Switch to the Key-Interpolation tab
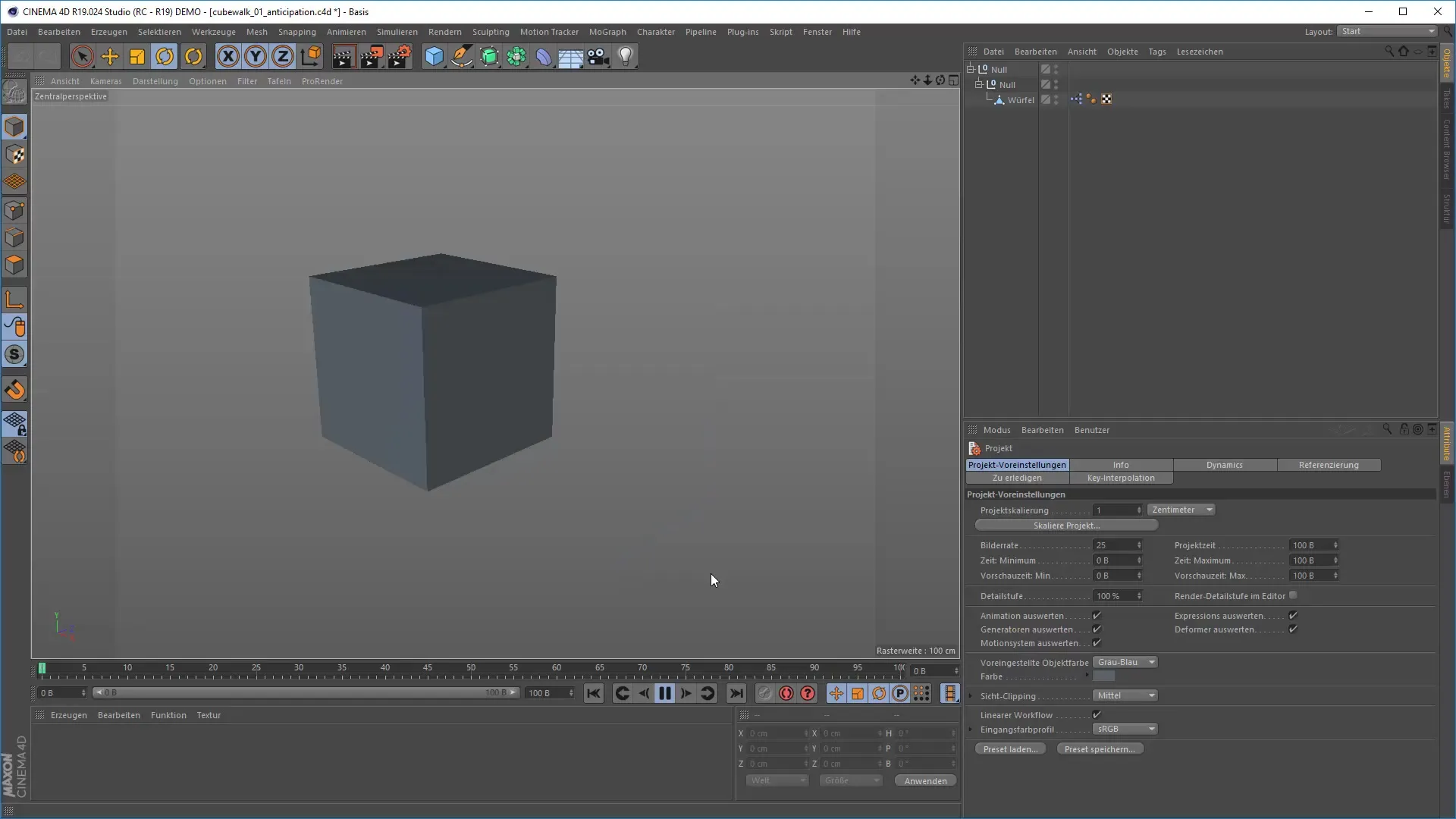This screenshot has width=1456, height=819. point(1121,478)
